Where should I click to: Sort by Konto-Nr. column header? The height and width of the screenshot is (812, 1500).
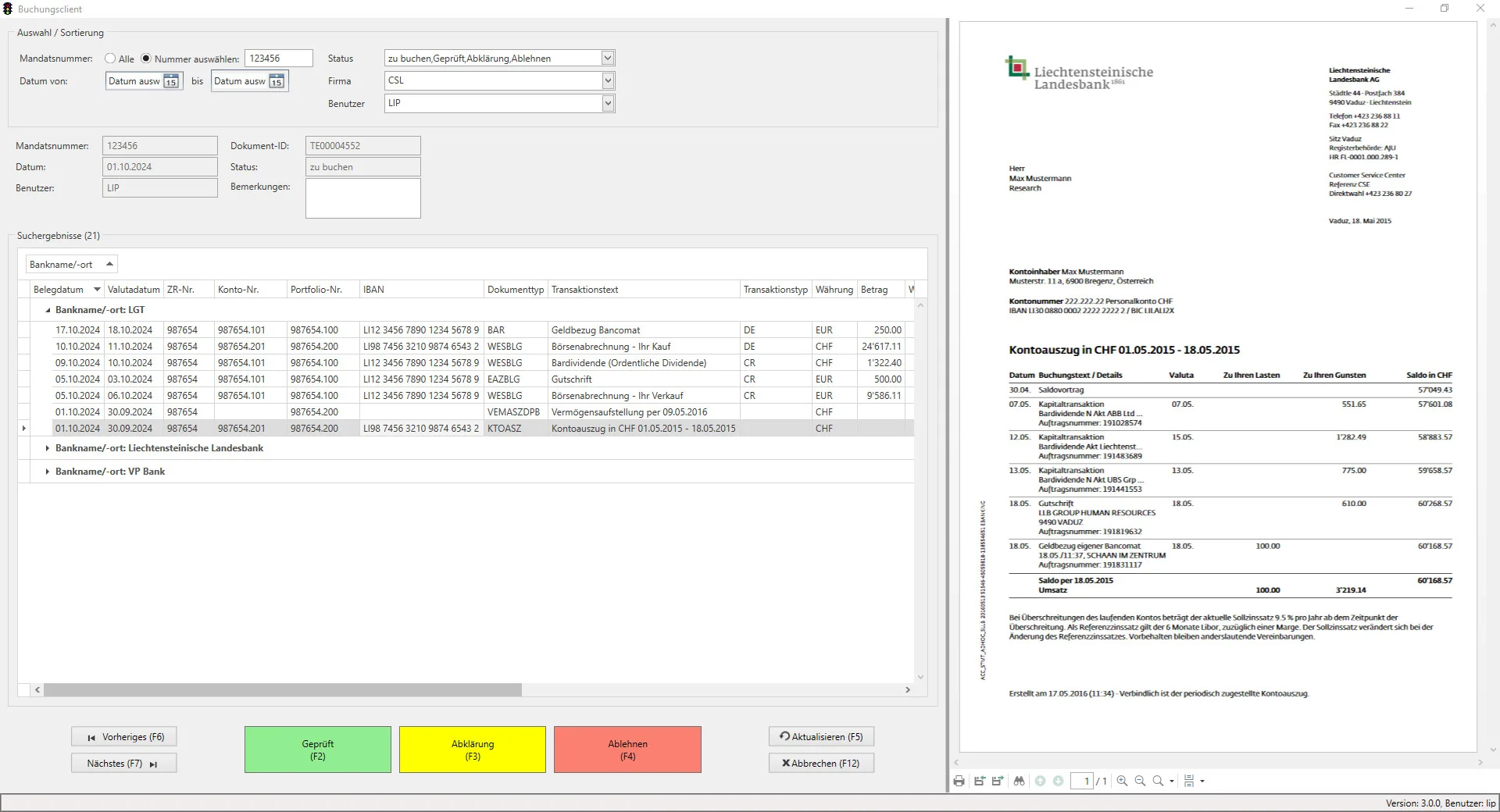tap(251, 290)
